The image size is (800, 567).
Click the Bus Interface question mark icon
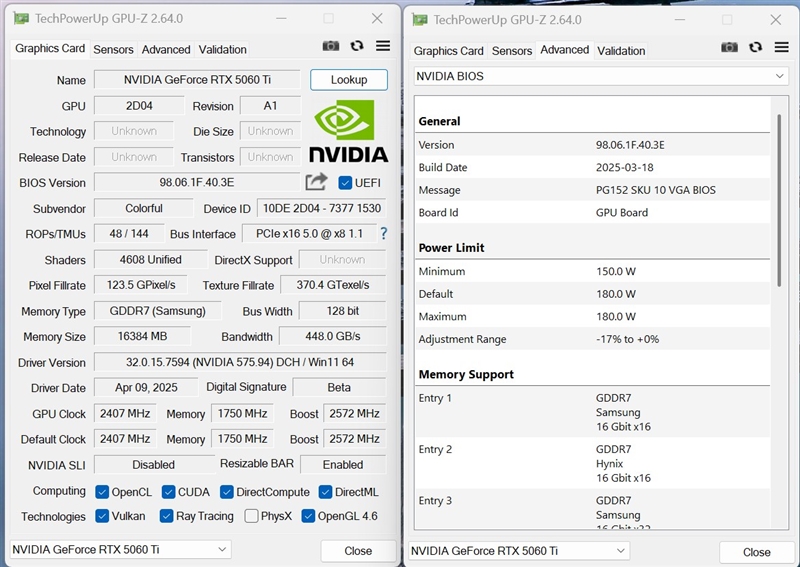(383, 233)
